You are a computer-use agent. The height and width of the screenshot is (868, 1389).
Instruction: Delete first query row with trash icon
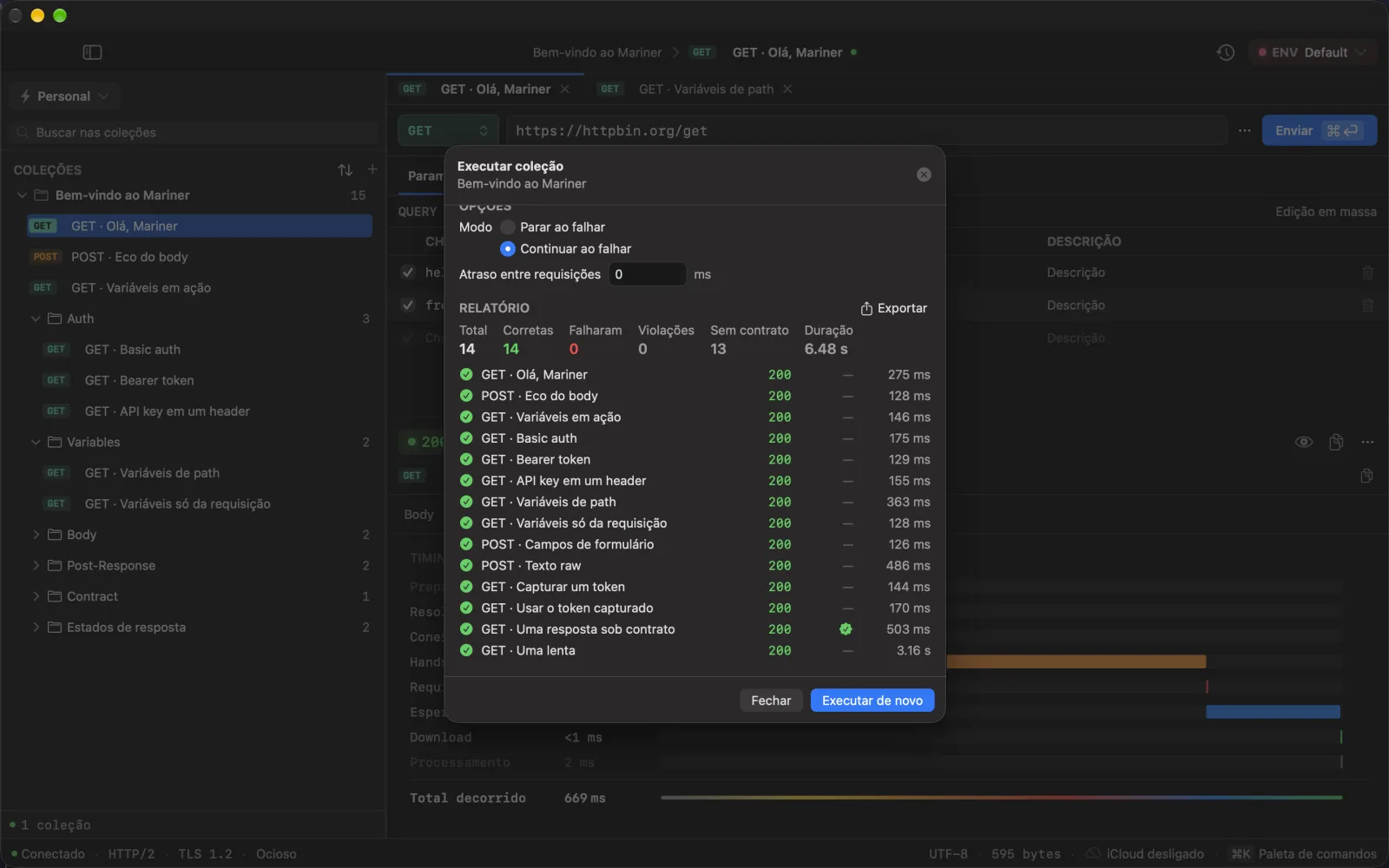pos(1367,273)
